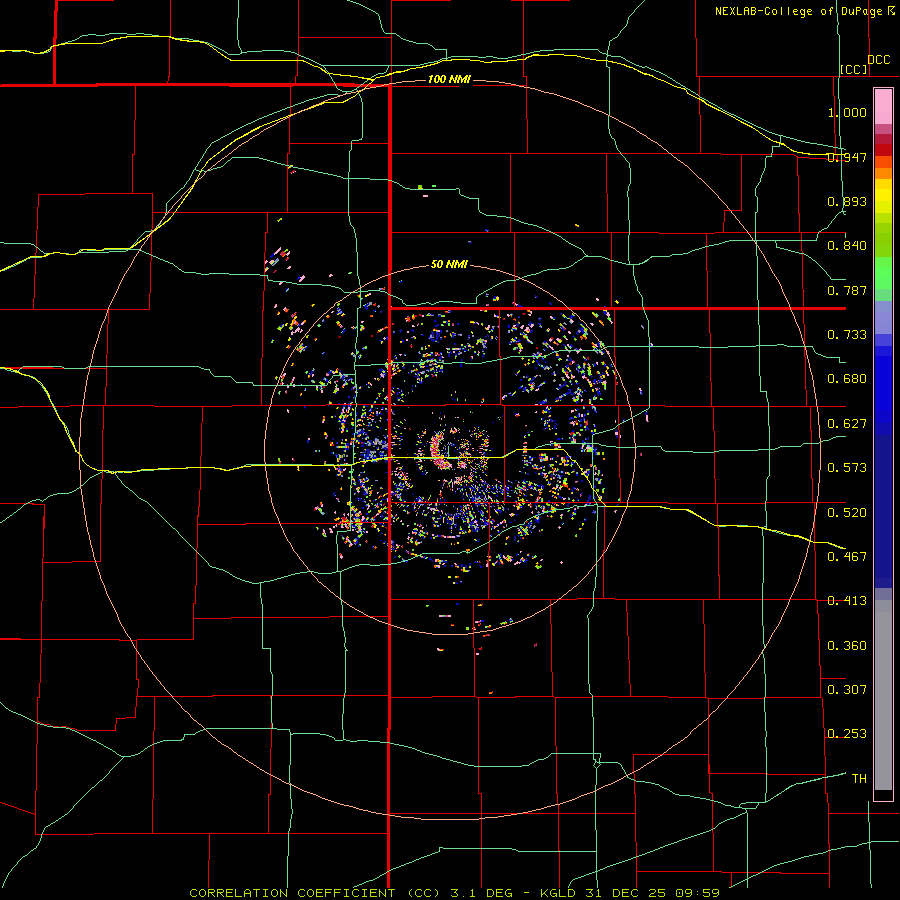900x900 pixels.
Task: Click the TH label at the scale bottom
Action: 859,779
